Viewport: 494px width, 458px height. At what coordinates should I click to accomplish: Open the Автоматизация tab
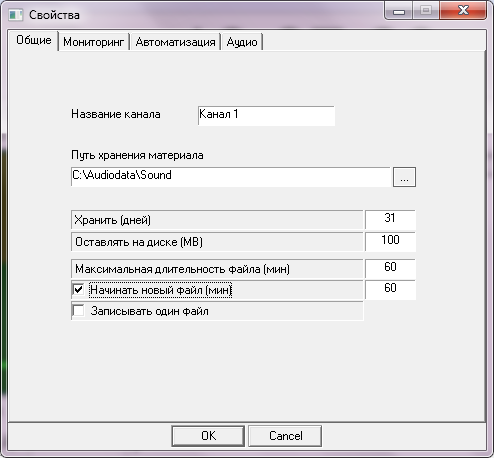pyautogui.click(x=175, y=42)
